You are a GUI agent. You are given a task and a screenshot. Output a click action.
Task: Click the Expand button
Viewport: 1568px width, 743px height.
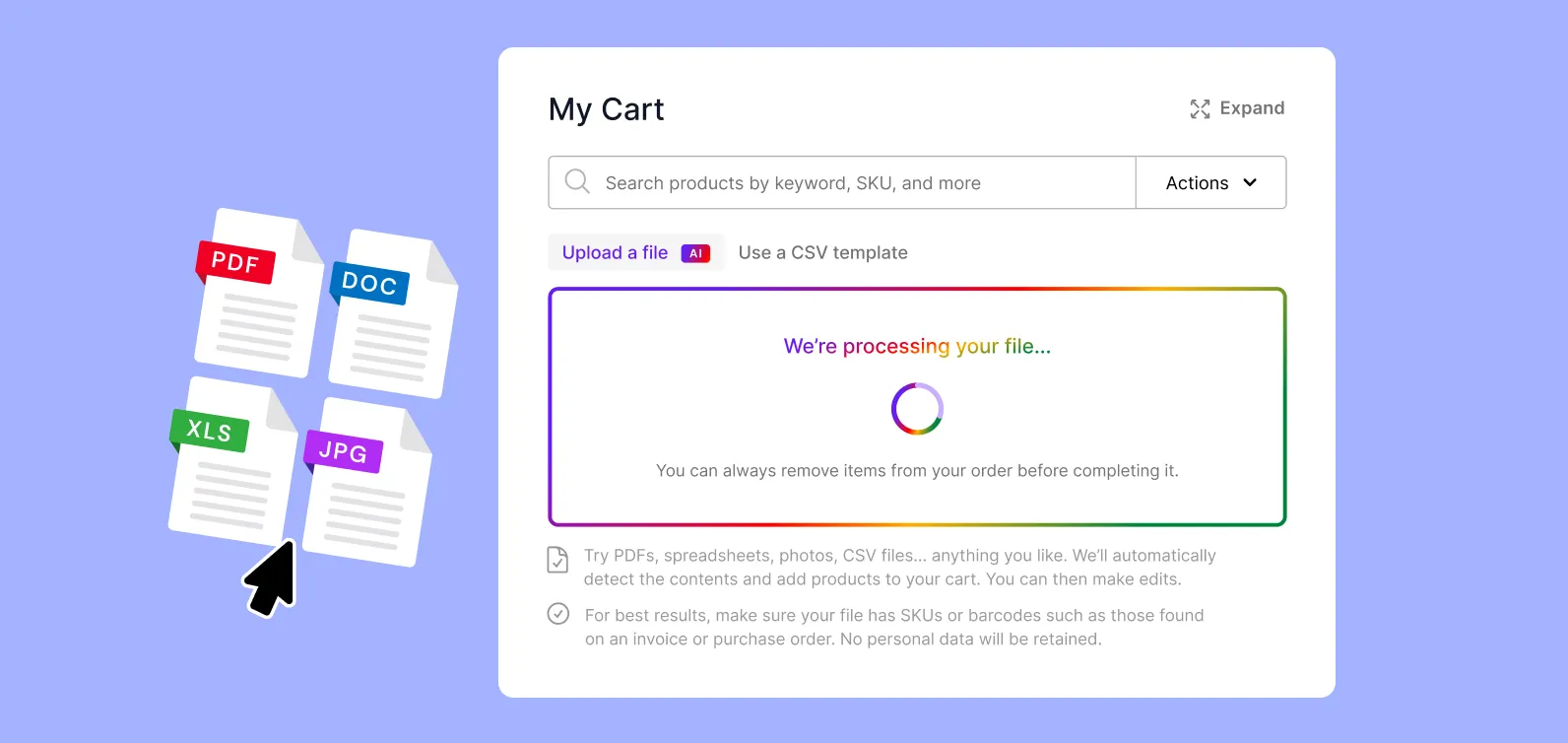pyautogui.click(x=1237, y=108)
